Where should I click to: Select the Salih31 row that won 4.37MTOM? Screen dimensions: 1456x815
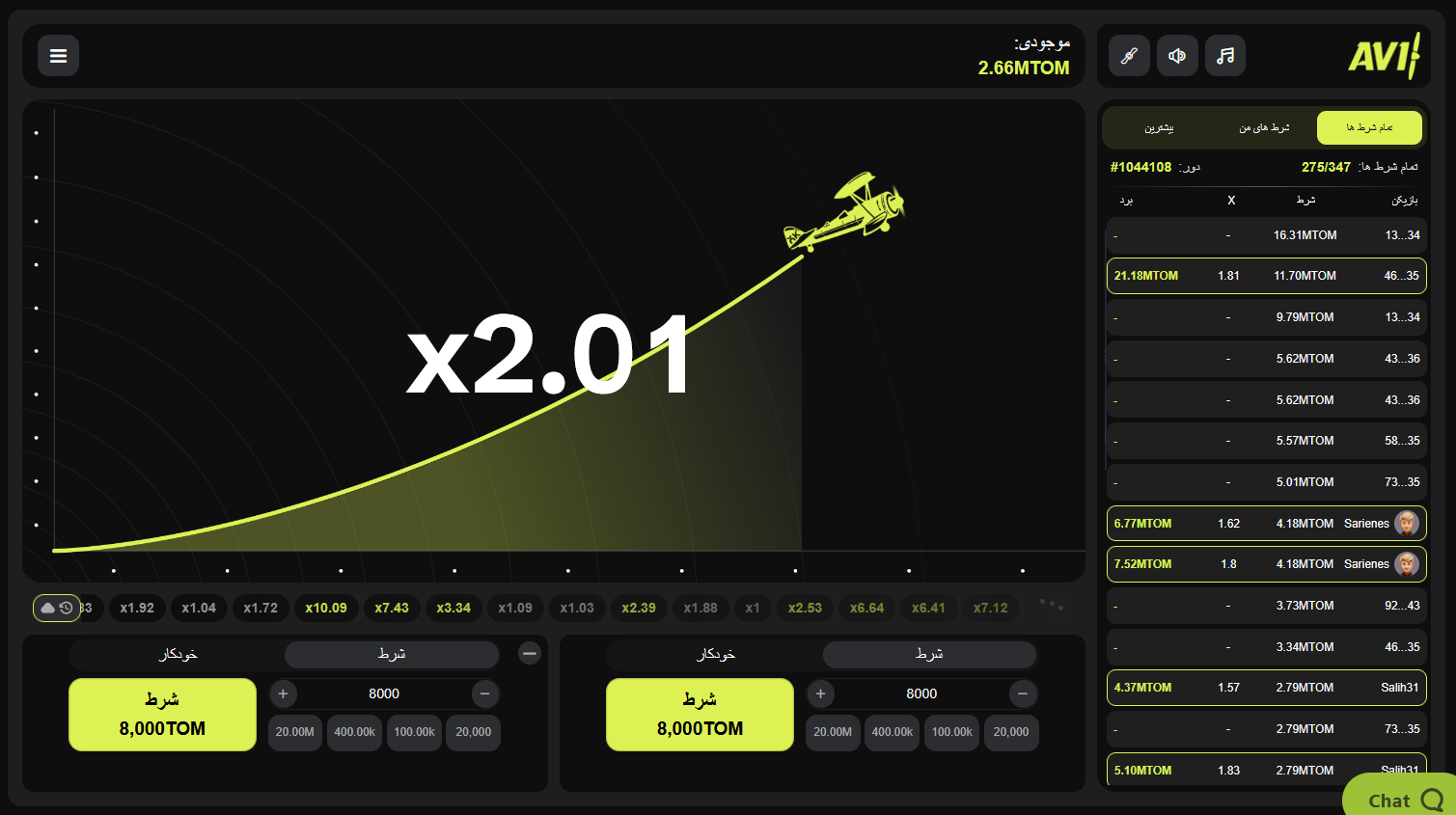click(x=1266, y=688)
